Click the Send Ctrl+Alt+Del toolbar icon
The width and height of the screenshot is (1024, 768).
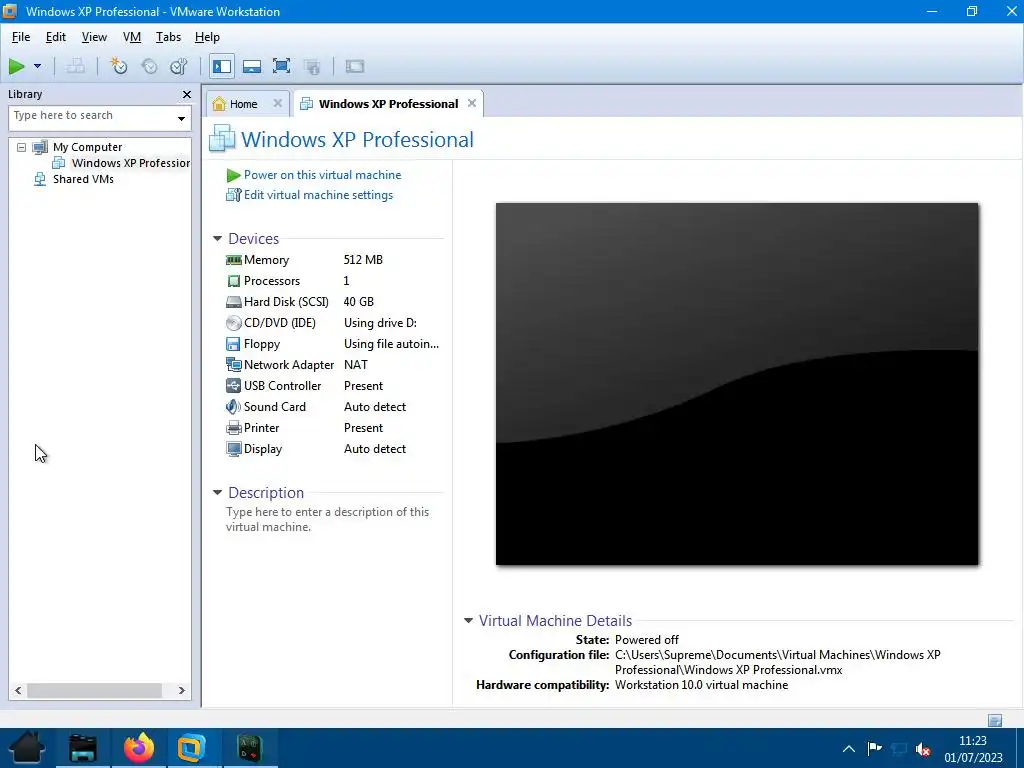[76, 66]
